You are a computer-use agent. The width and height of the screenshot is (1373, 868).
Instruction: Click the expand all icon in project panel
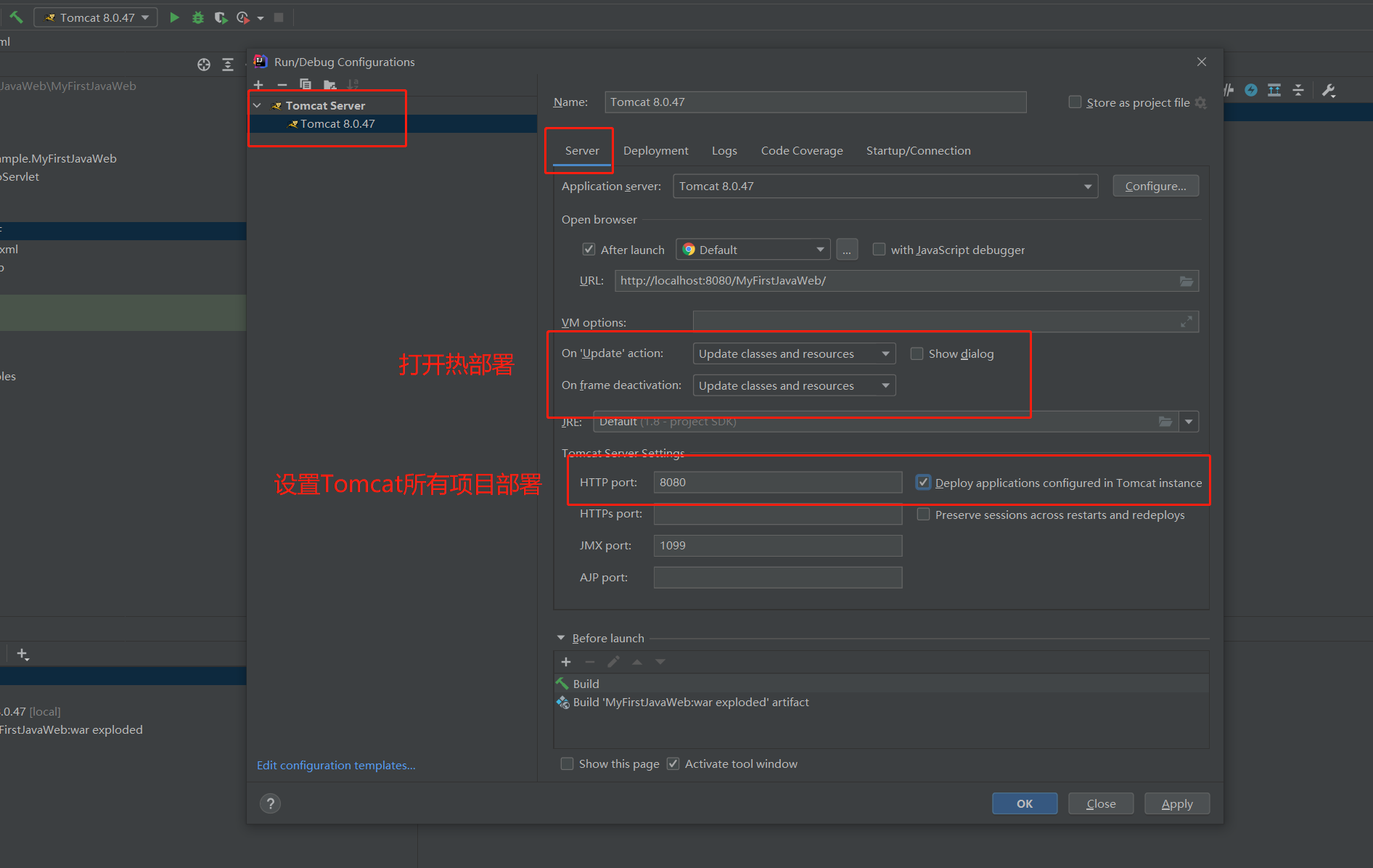[x=228, y=65]
